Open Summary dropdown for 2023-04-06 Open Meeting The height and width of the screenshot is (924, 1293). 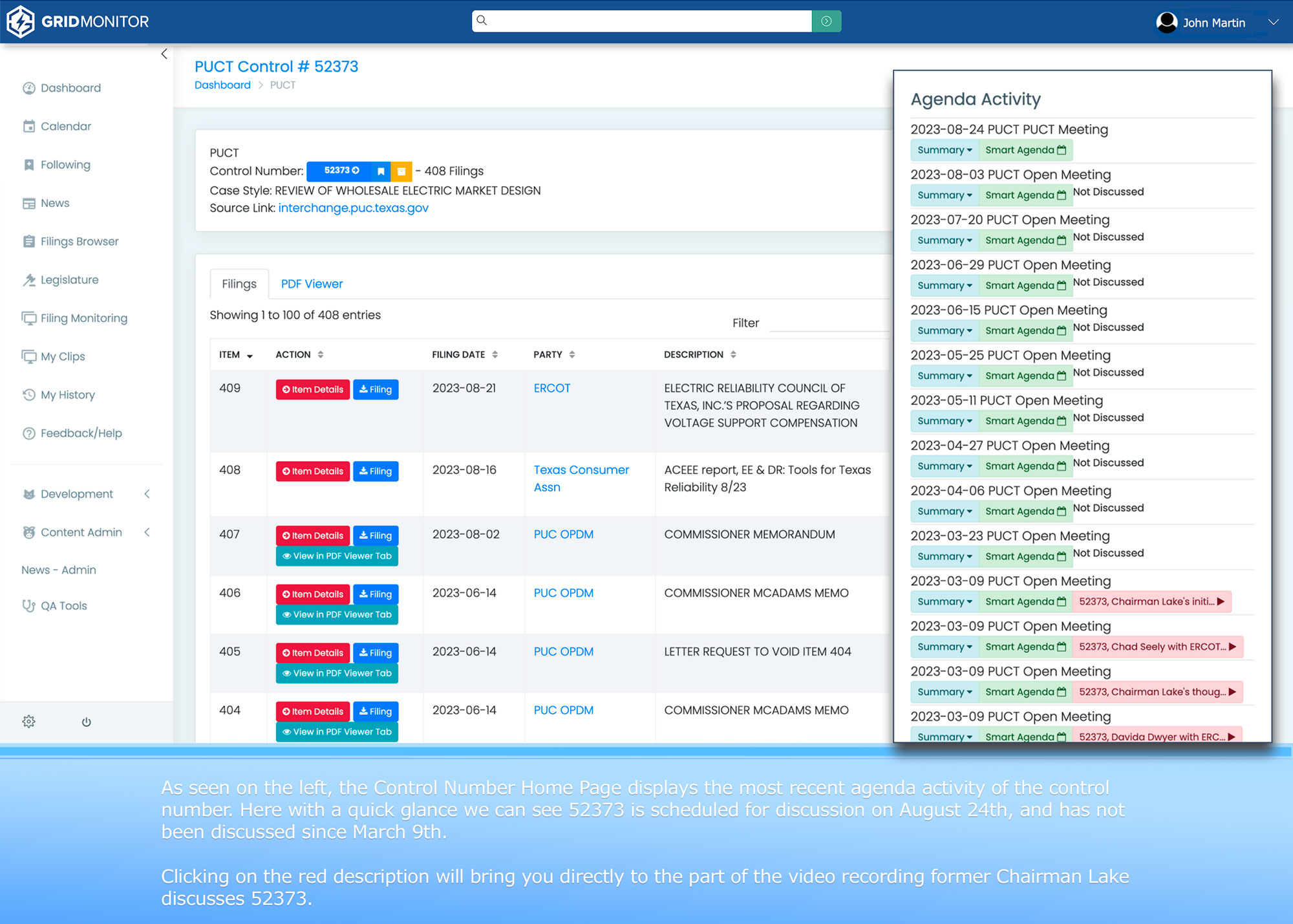pyautogui.click(x=945, y=511)
